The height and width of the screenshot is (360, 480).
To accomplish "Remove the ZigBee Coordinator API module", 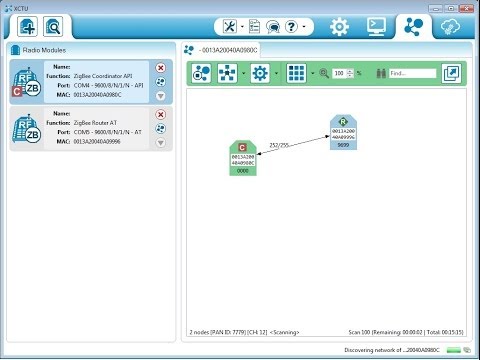I will [x=161, y=68].
